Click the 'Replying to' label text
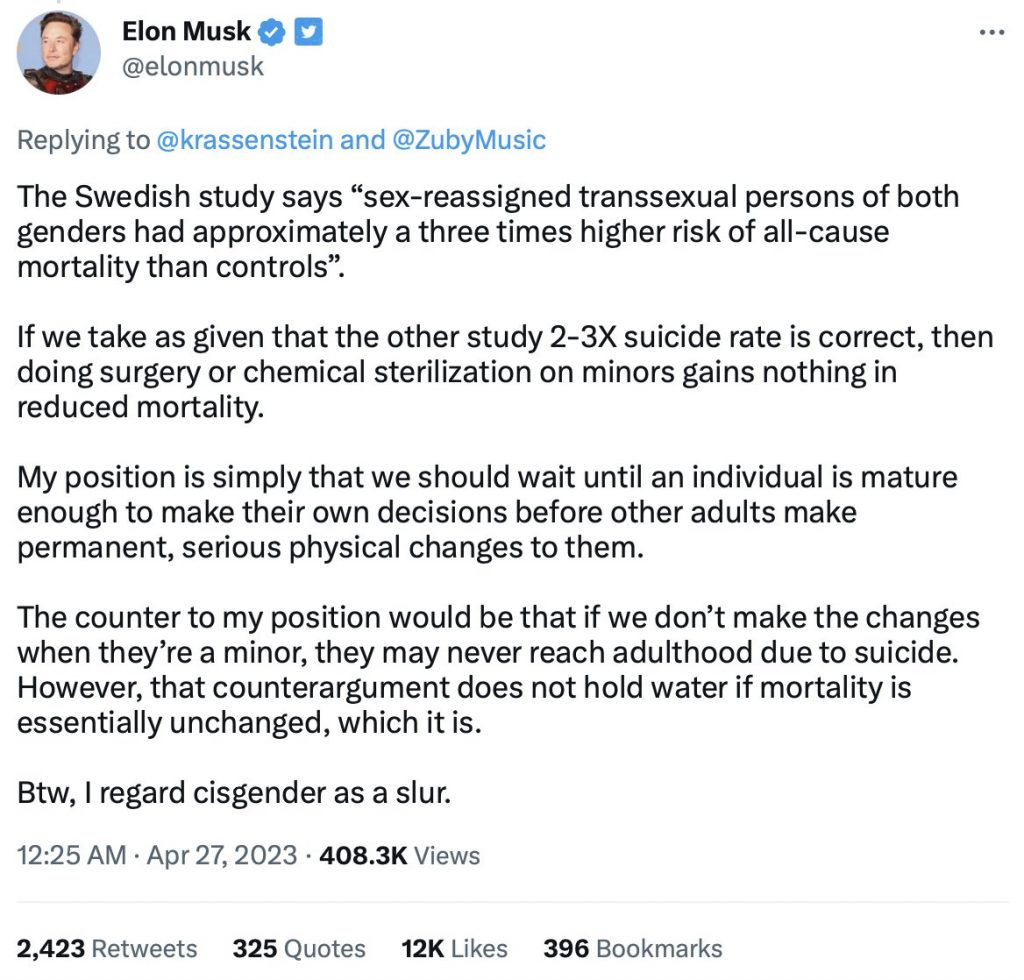 [x=83, y=139]
